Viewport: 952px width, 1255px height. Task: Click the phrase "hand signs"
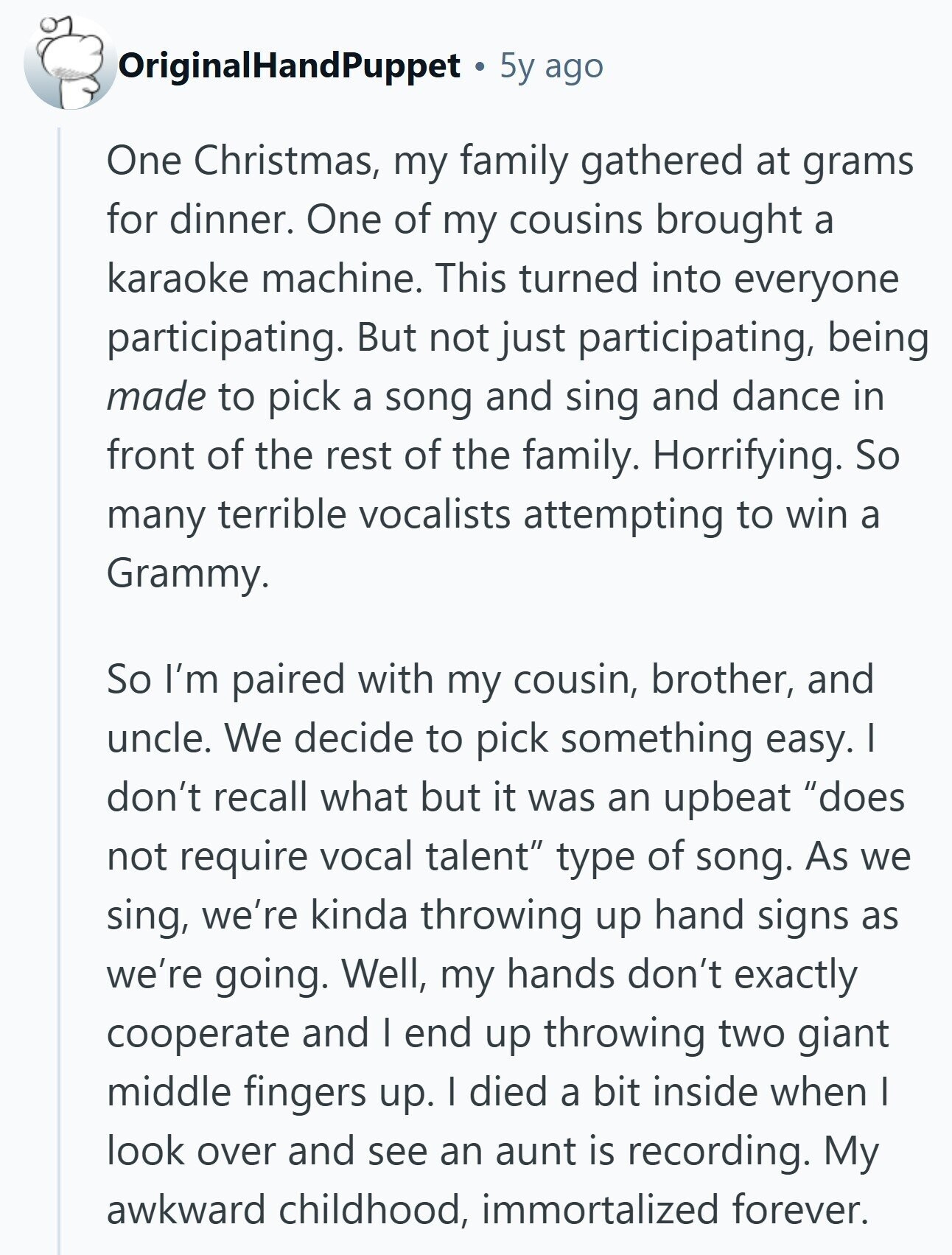click(776, 915)
